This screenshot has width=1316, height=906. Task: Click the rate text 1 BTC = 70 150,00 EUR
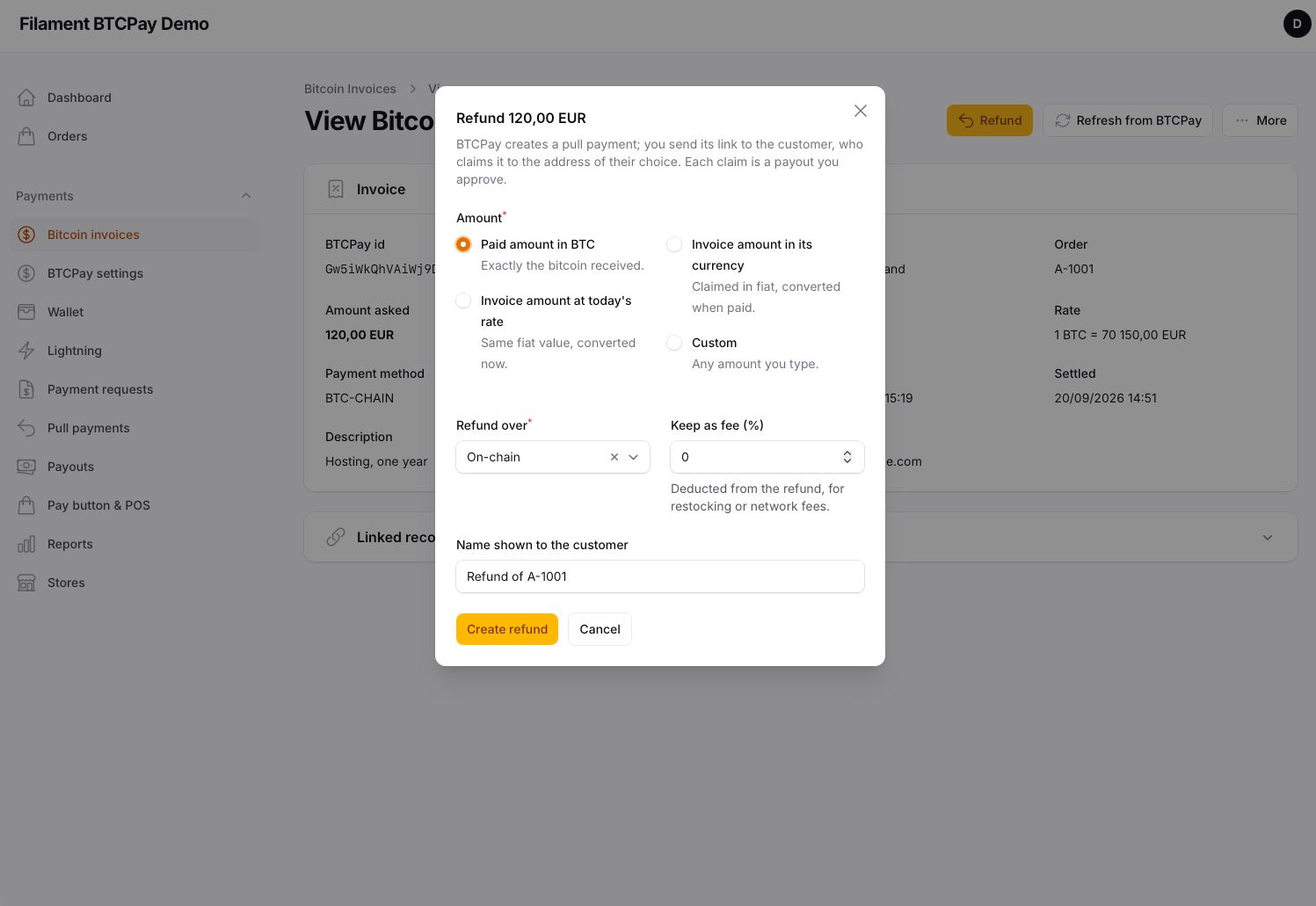1120,335
